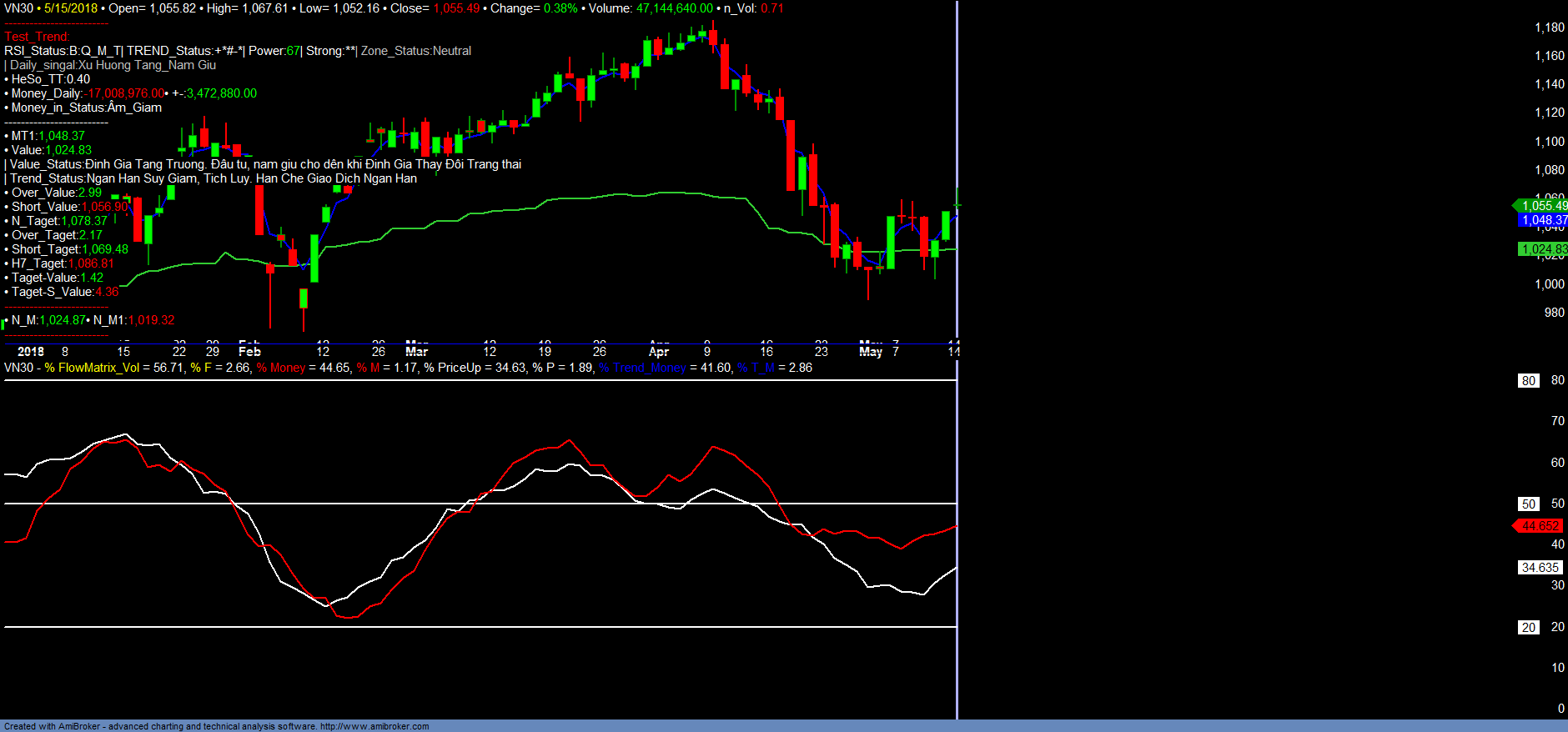This screenshot has width=1568, height=732.
Task: Click the Zone_Status:Neutral text
Action: coord(415,51)
